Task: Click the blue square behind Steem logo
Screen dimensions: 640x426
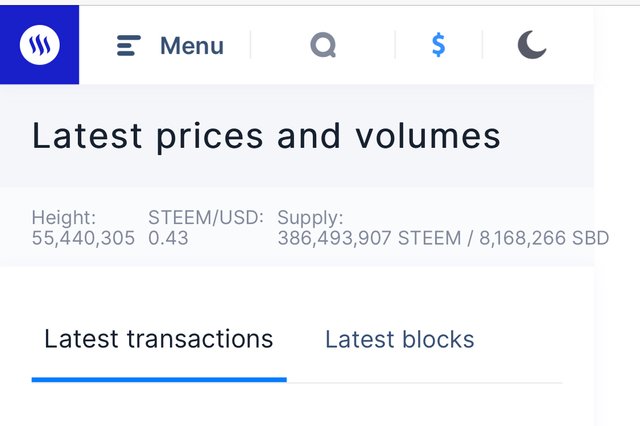Action: point(40,44)
